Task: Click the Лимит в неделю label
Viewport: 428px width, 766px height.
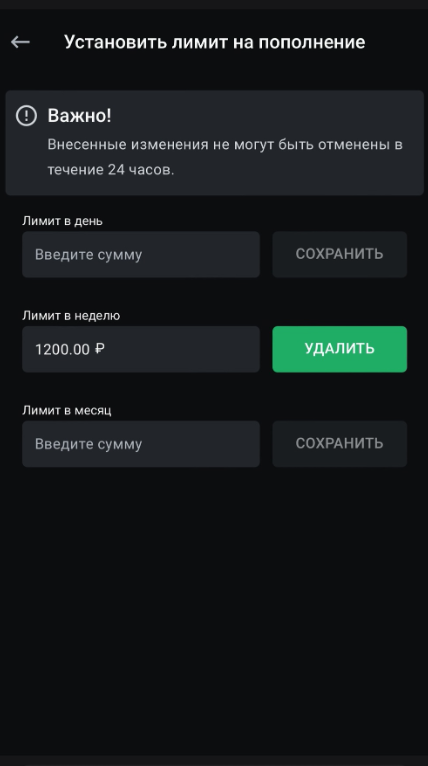Action: coord(71,316)
